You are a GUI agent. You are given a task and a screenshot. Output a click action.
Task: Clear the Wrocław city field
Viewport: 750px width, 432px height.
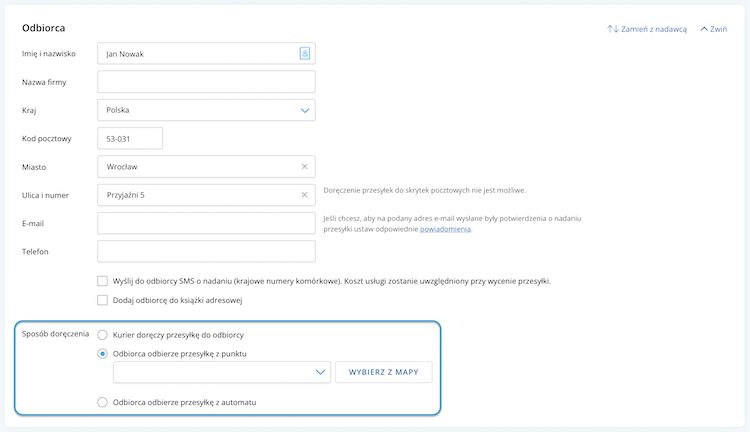coord(304,166)
